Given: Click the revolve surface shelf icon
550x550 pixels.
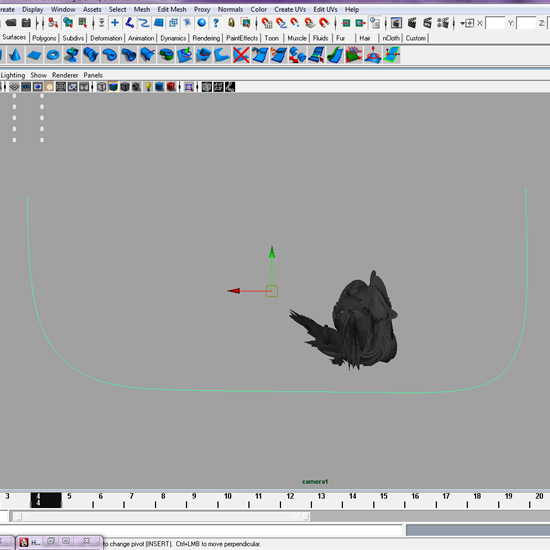Looking at the screenshot, I should tap(72, 55).
